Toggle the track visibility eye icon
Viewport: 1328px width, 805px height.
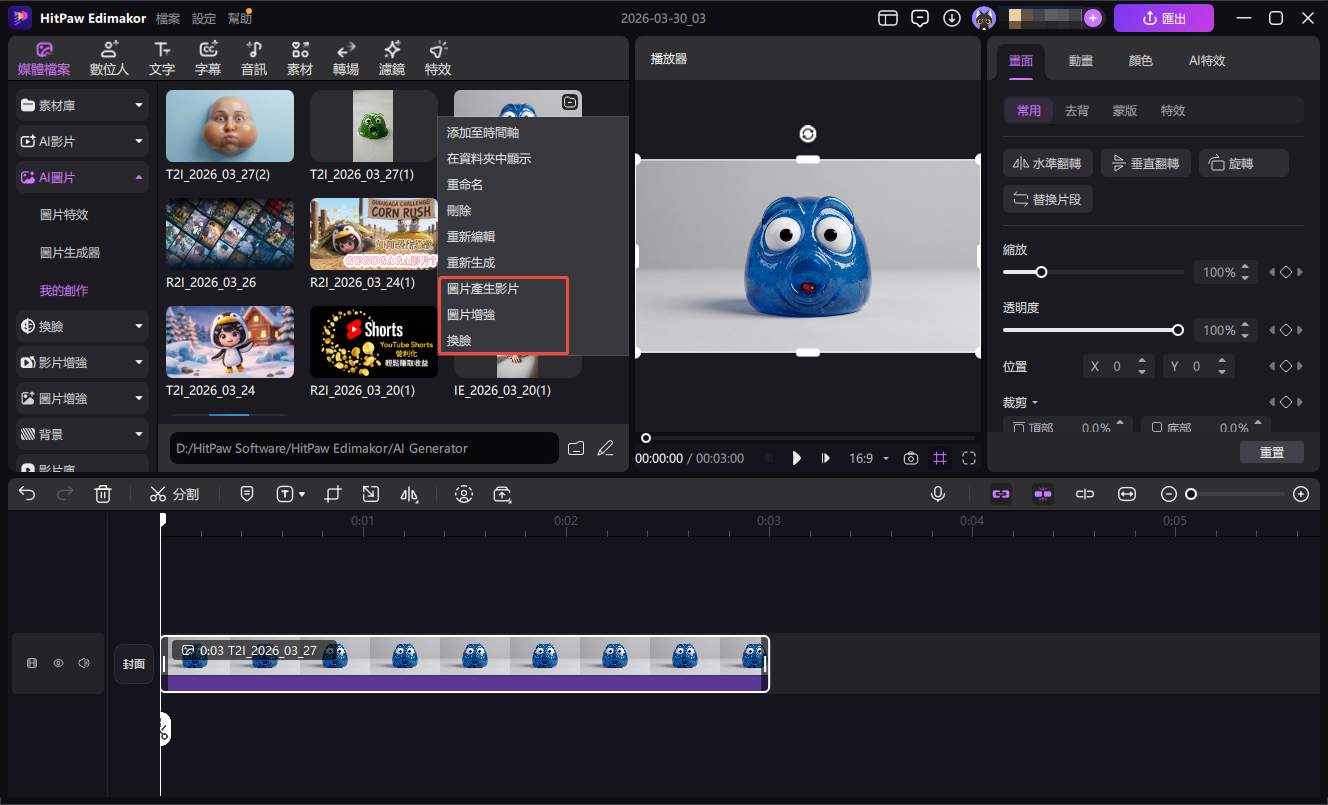point(59,663)
